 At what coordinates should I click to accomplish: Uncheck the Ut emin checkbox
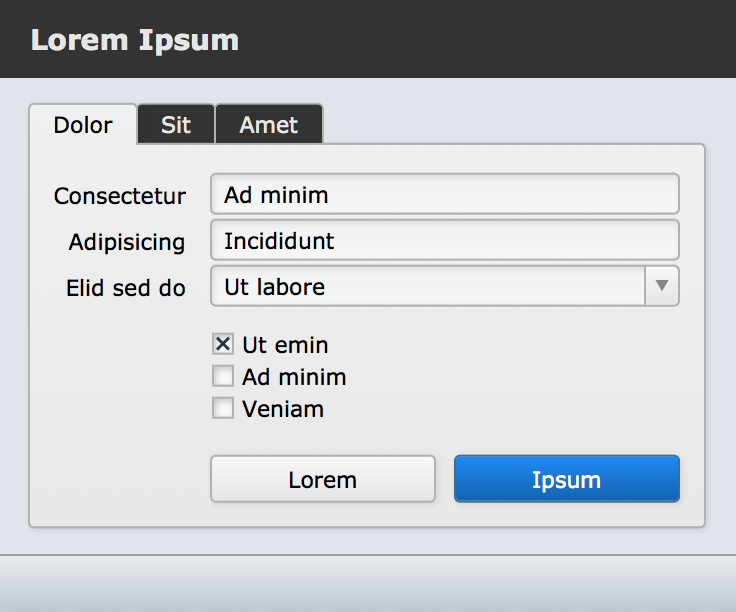(223, 345)
